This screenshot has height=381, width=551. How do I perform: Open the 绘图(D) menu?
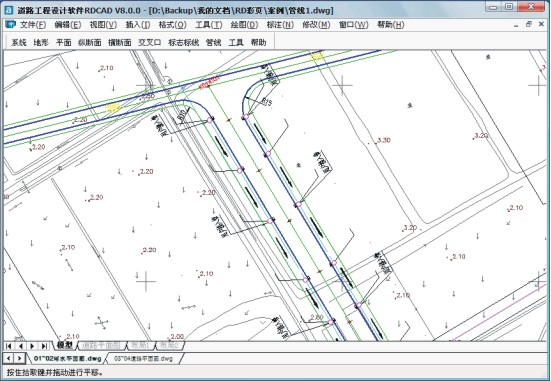pyautogui.click(x=244, y=25)
